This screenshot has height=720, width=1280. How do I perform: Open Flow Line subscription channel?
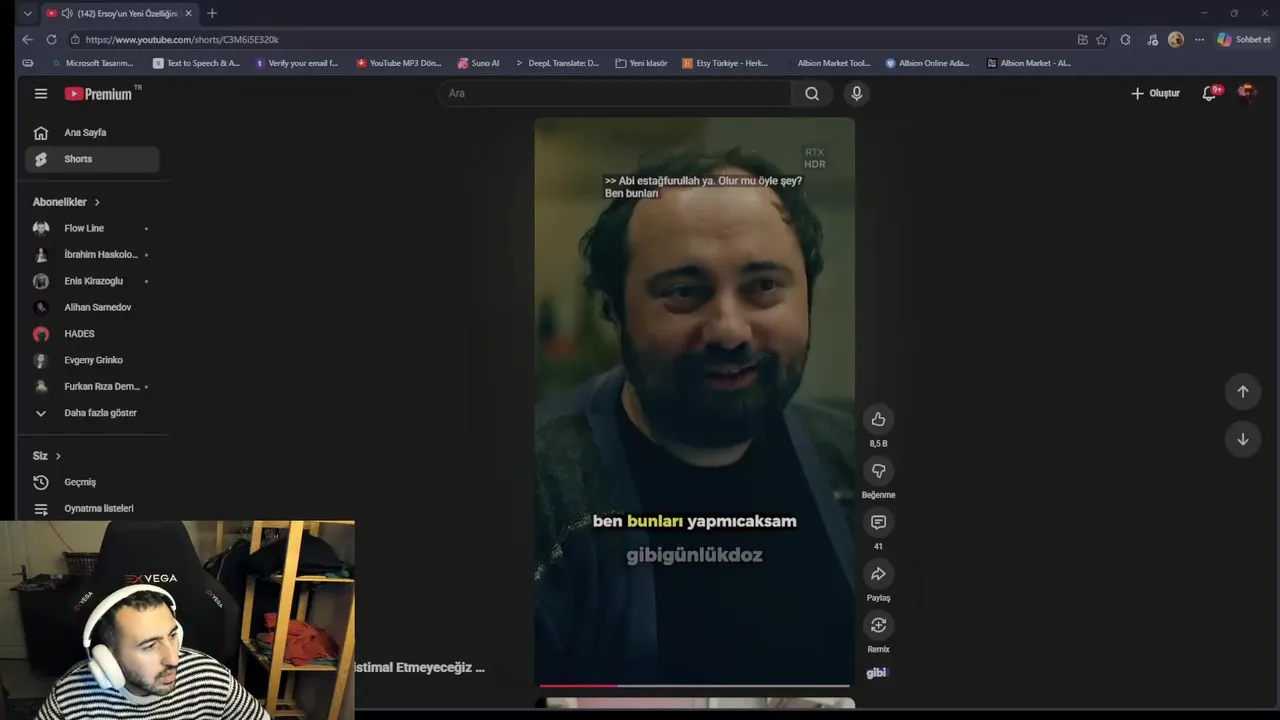(x=92, y=228)
